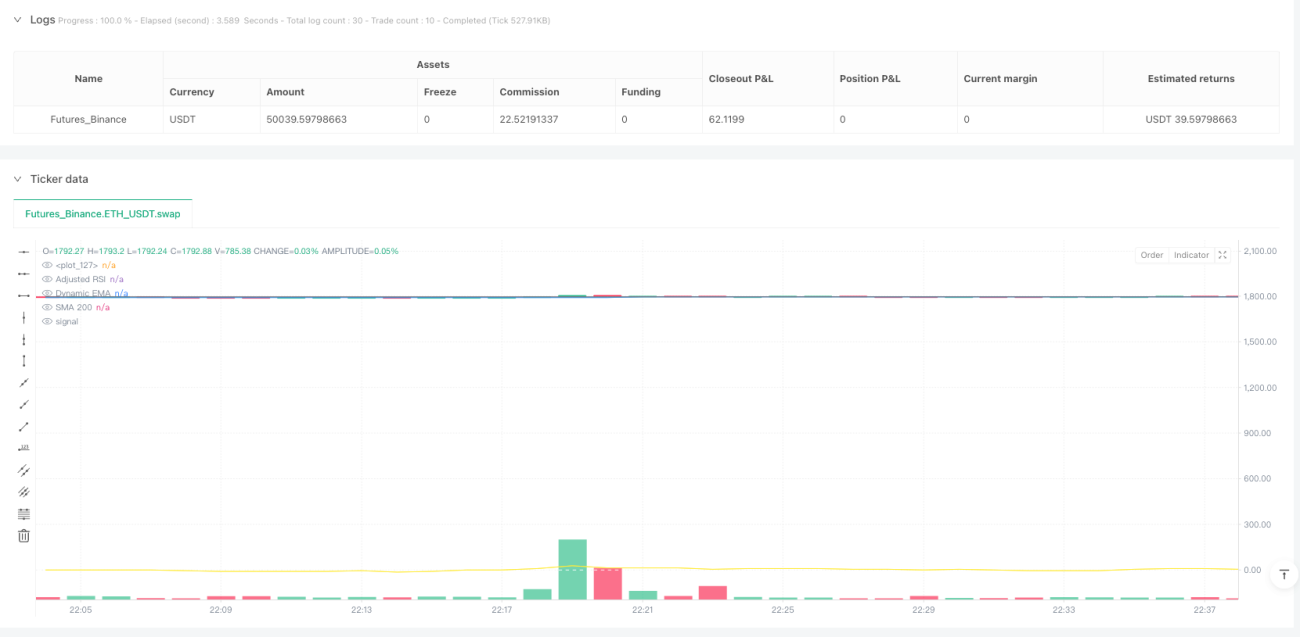Viewport: 1300px width, 637px height.
Task: Collapse the Ticker data section
Action: 17,179
